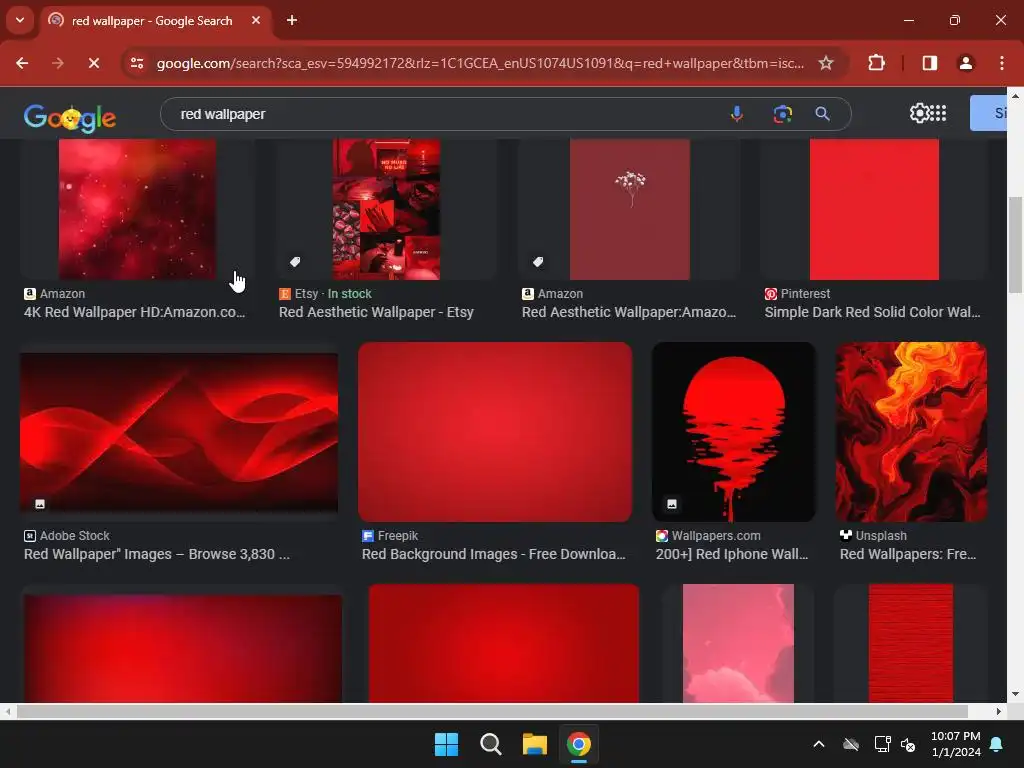
Task: Open the Windows Start menu
Action: click(x=447, y=744)
